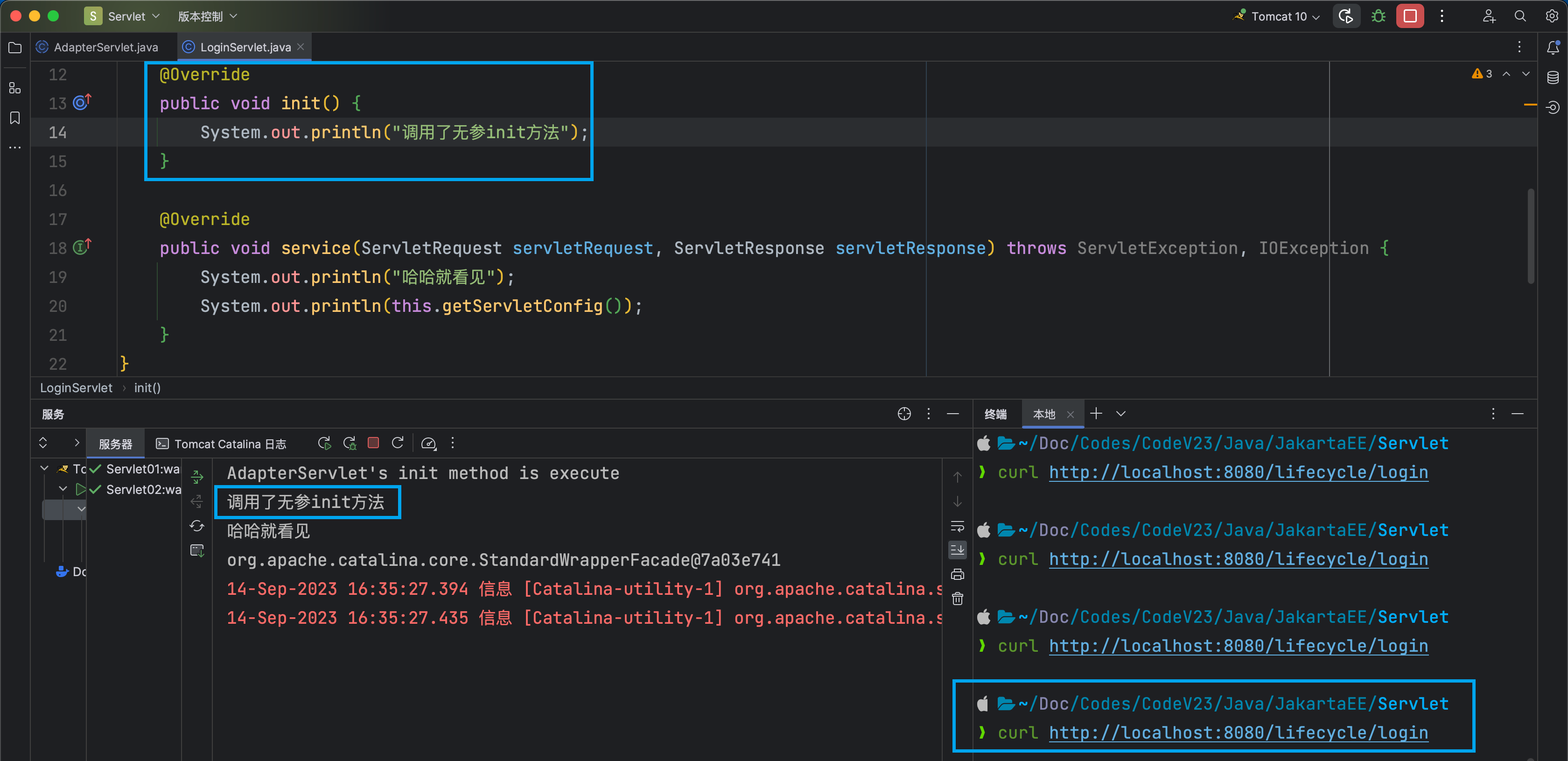This screenshot has height=761, width=1568.
Task: Toggle Scroll to End in the console
Action: 958,550
